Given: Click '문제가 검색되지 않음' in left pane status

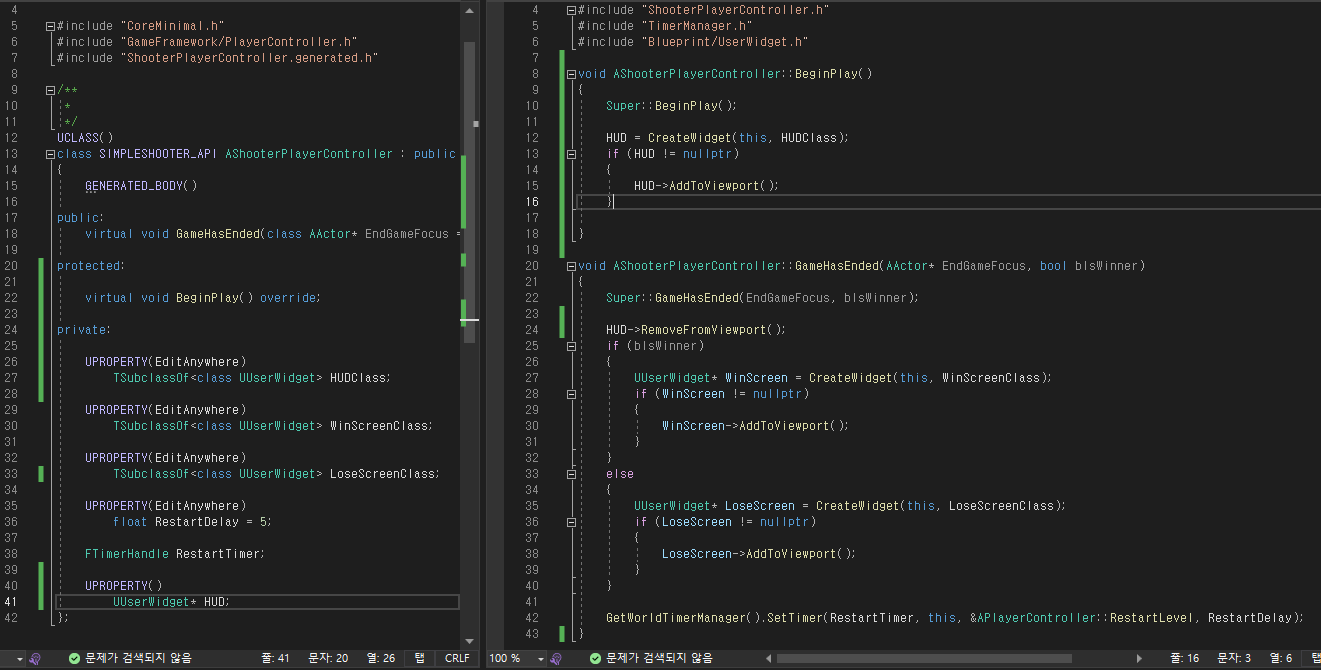Looking at the screenshot, I should [x=138, y=658].
